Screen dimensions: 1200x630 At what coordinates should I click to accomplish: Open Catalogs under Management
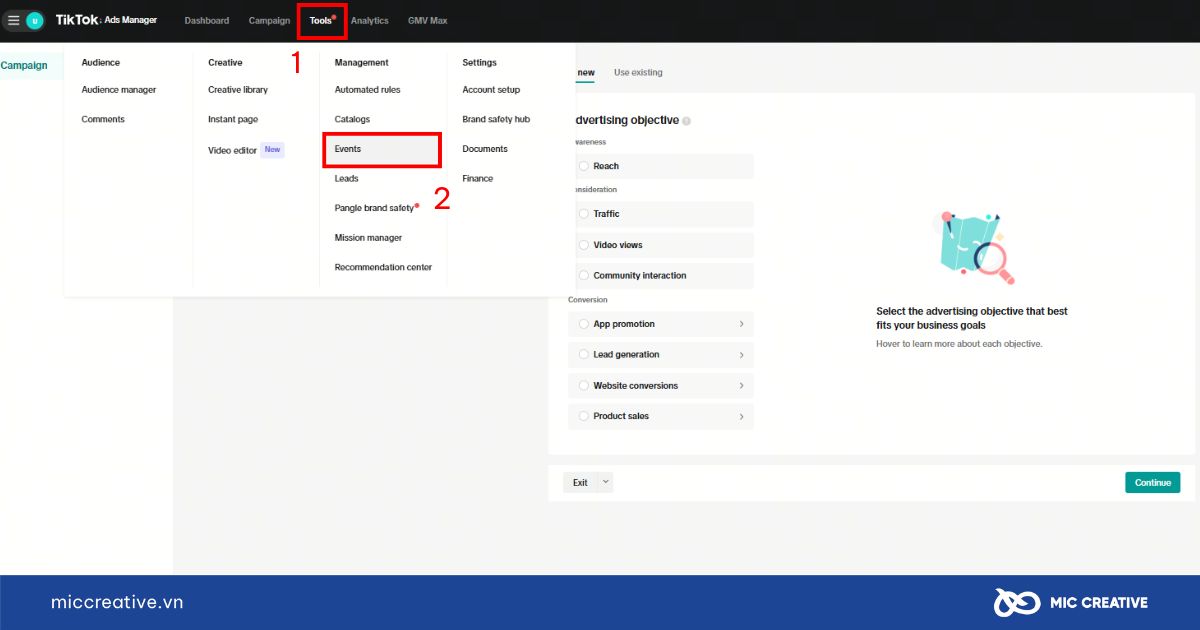352,119
